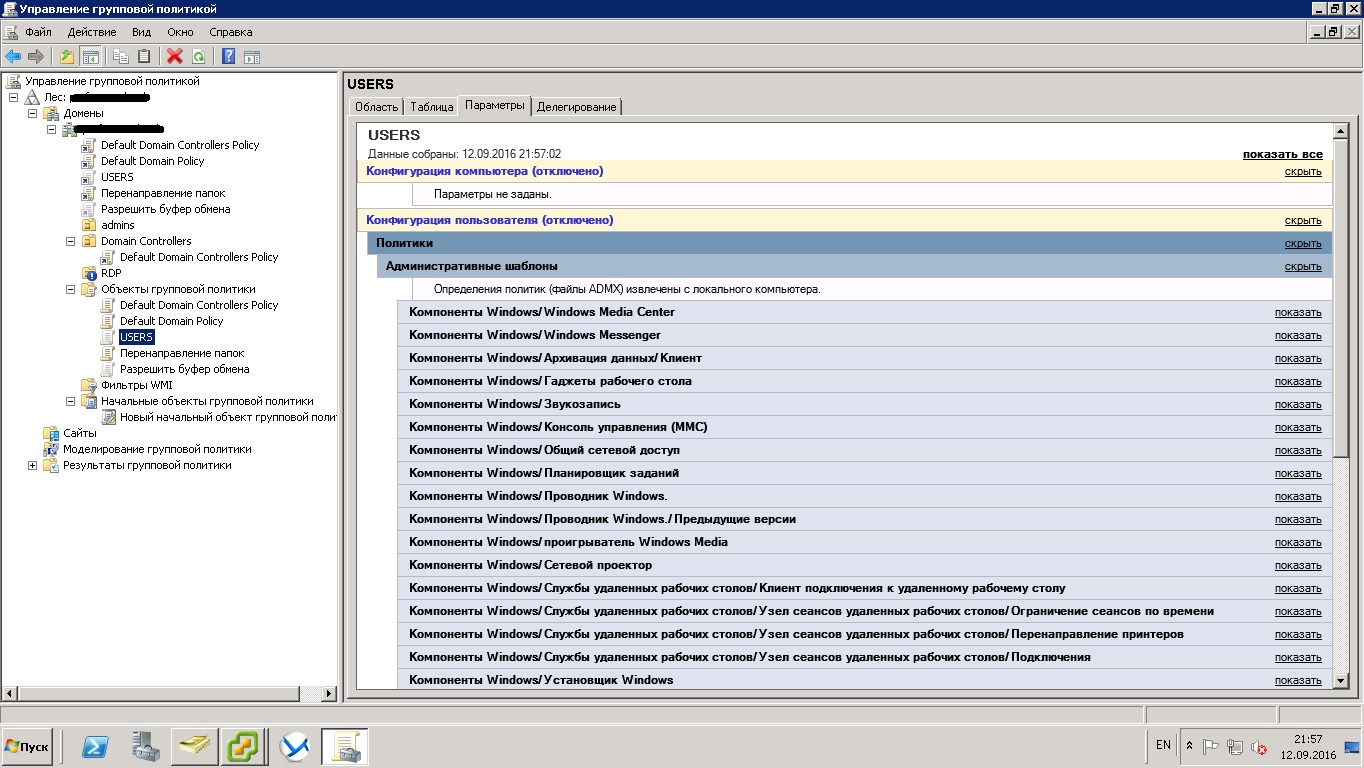Show Windows Messenger component settings
Viewport: 1364px width, 768px height.
(x=1298, y=335)
